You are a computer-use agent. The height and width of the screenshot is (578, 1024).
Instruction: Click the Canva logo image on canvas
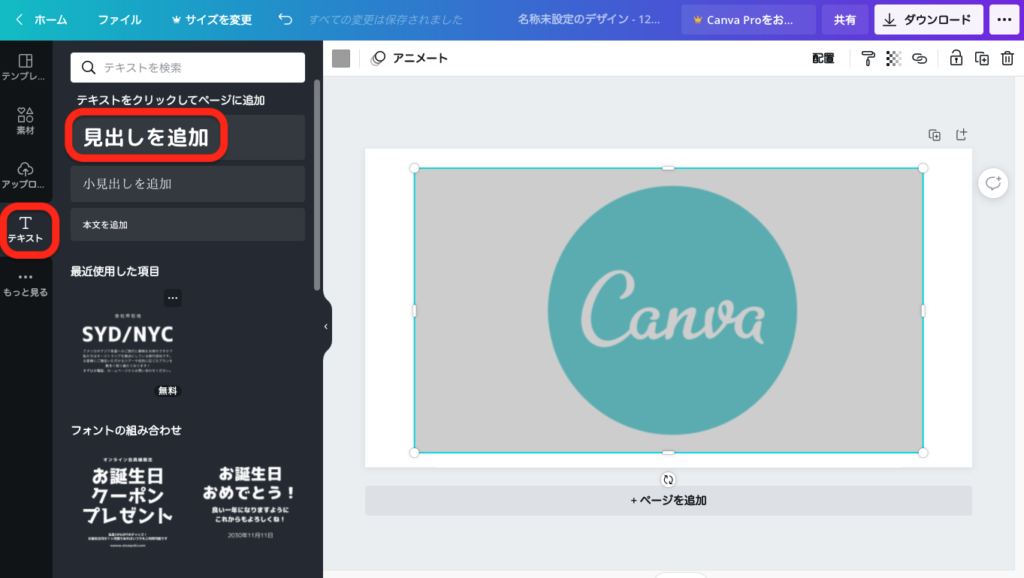pos(669,310)
